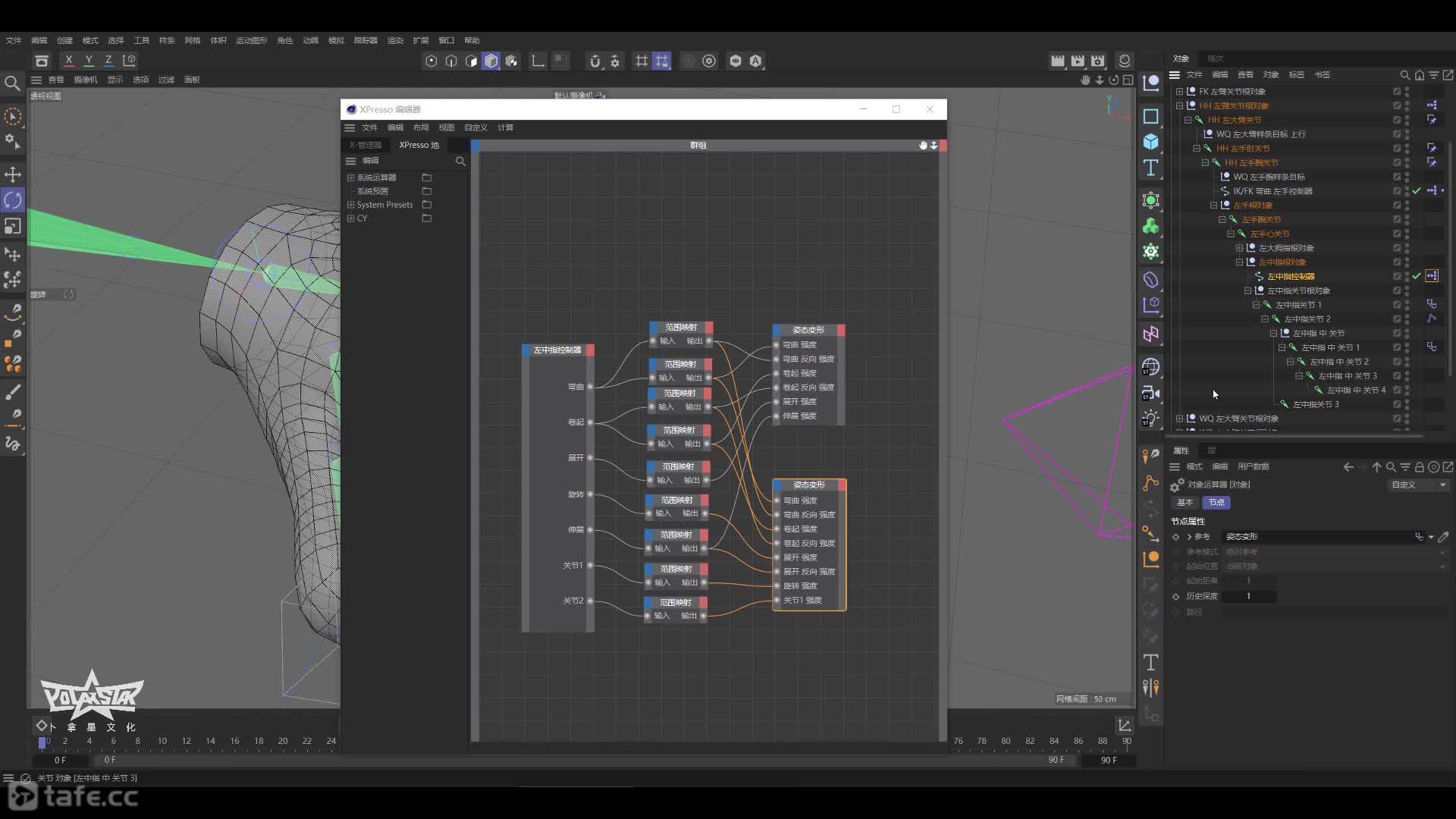Lock the Attributes panel with the padlock
The image size is (1456, 819).
pyautogui.click(x=1420, y=467)
